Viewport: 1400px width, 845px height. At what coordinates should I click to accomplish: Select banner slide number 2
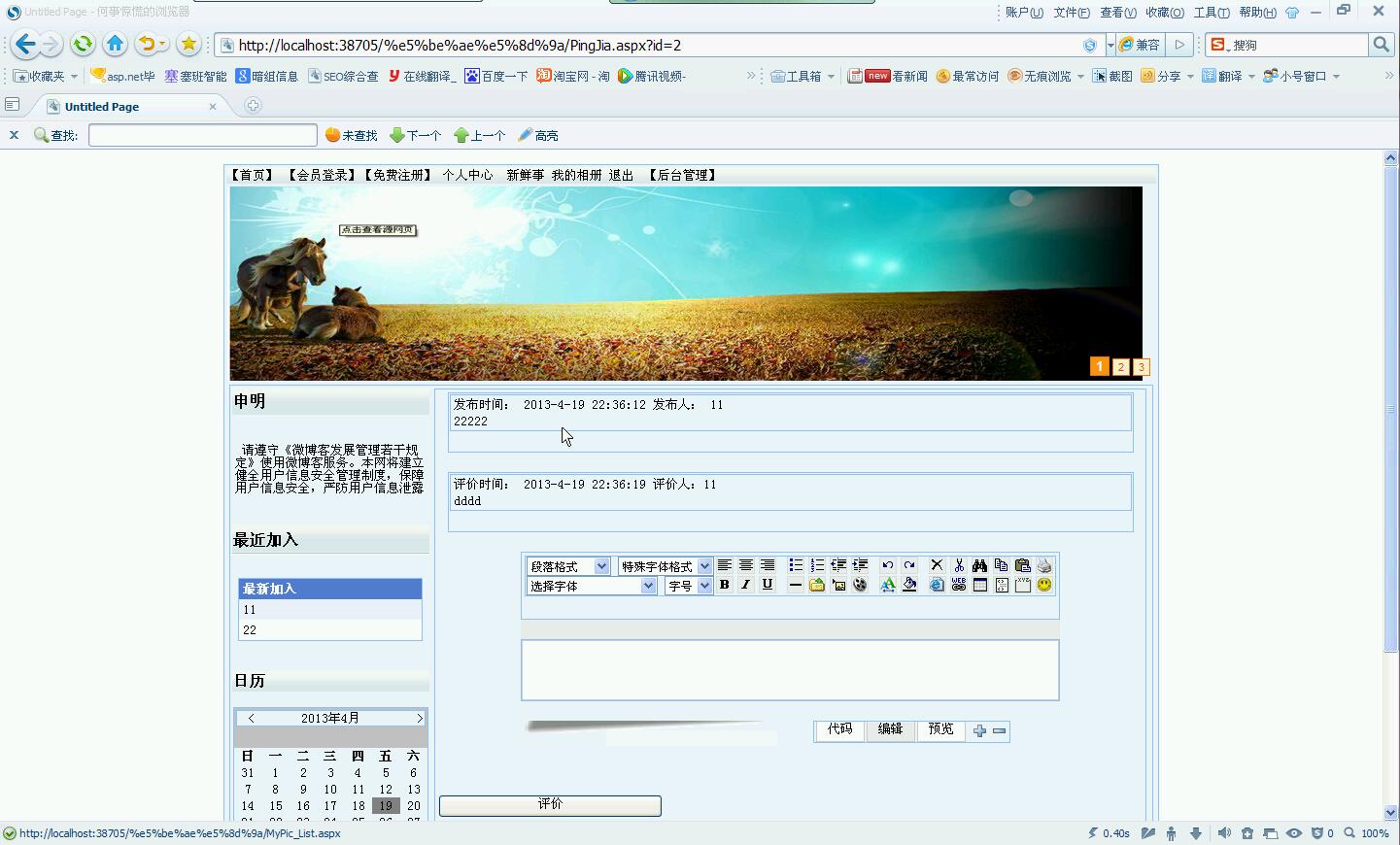pos(1120,367)
